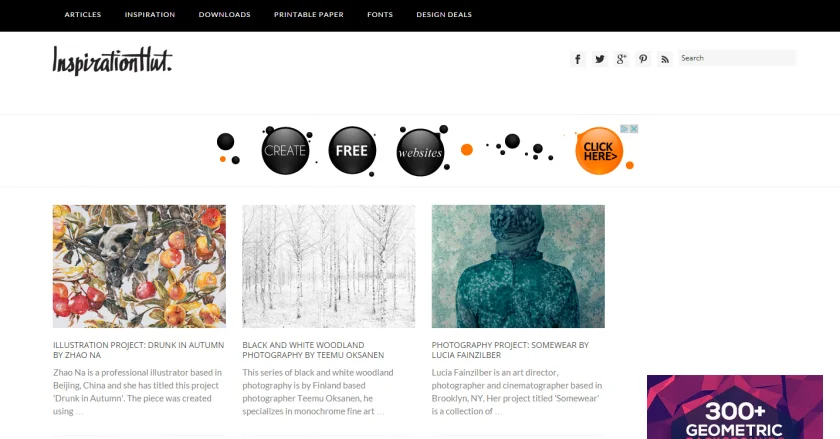Click the AdChoices triangle icon
The height and width of the screenshot is (439, 840).
(x=625, y=129)
